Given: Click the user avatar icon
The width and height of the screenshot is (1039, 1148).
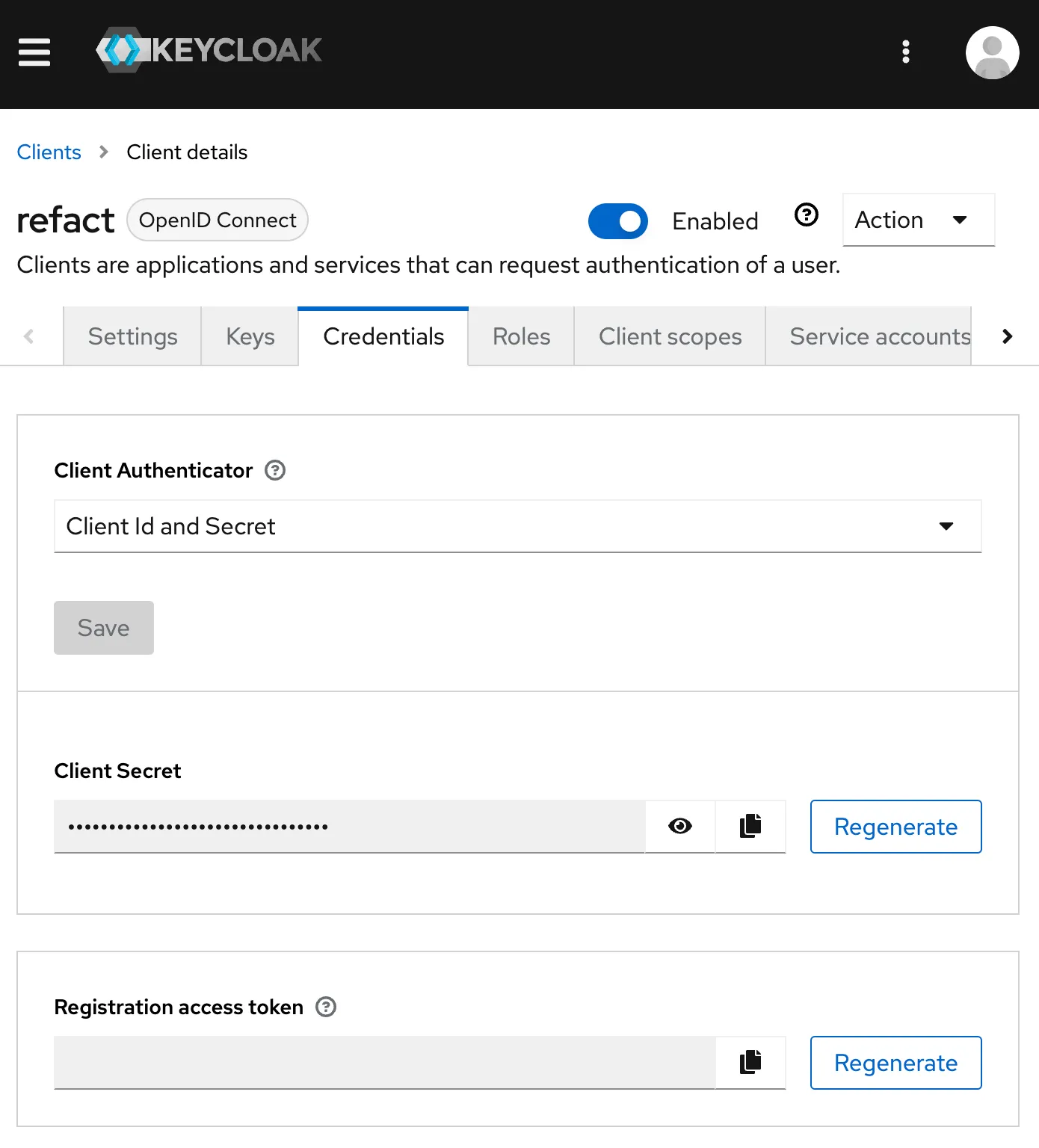Looking at the screenshot, I should [x=992, y=52].
